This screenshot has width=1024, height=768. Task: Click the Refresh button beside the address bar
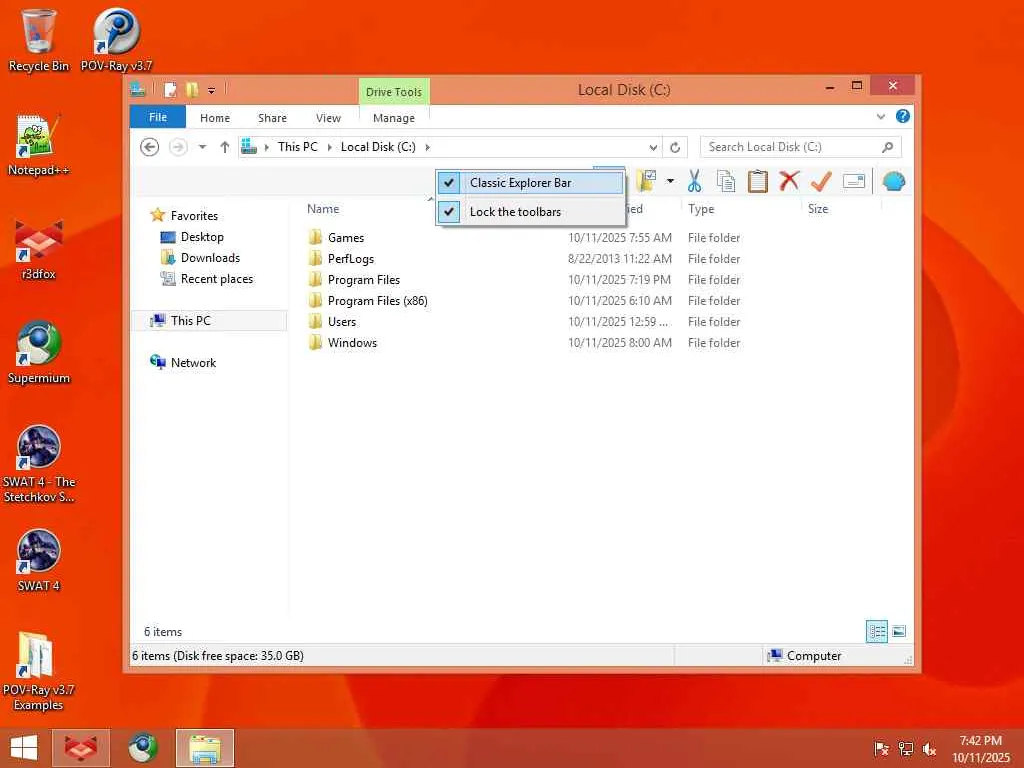[675, 148]
